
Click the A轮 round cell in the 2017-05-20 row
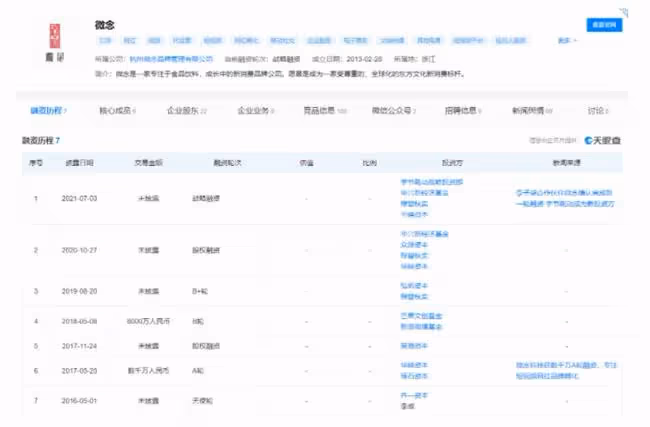[198, 371]
